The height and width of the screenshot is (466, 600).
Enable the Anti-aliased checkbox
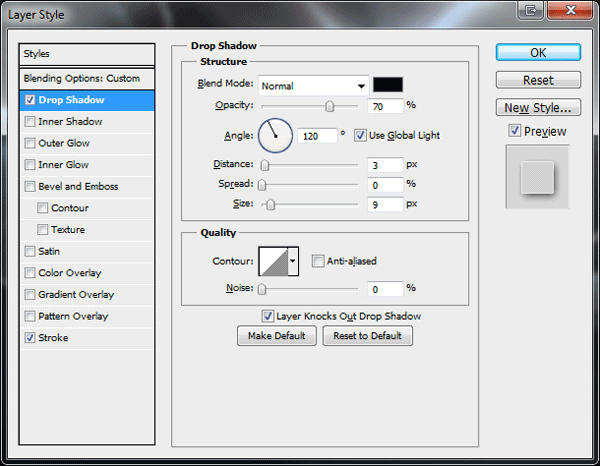tap(318, 261)
